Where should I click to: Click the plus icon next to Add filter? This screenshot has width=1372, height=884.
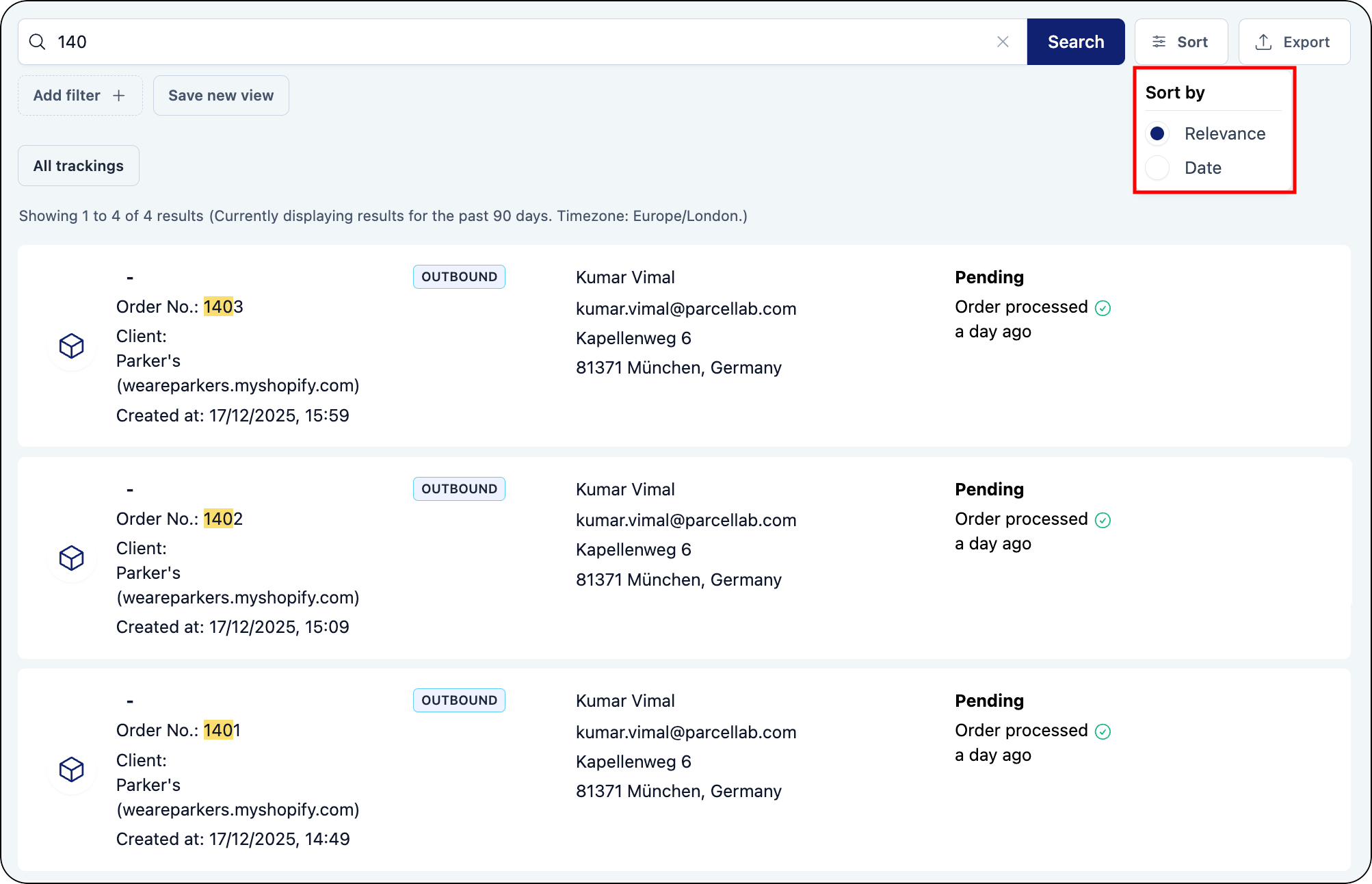click(120, 95)
